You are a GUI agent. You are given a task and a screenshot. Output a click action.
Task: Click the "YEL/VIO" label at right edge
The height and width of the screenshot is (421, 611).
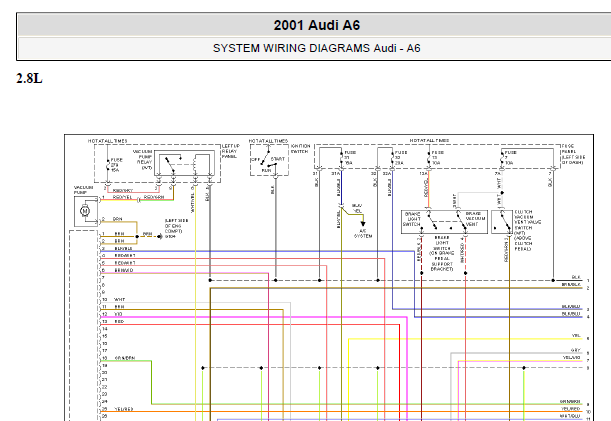(x=572, y=357)
